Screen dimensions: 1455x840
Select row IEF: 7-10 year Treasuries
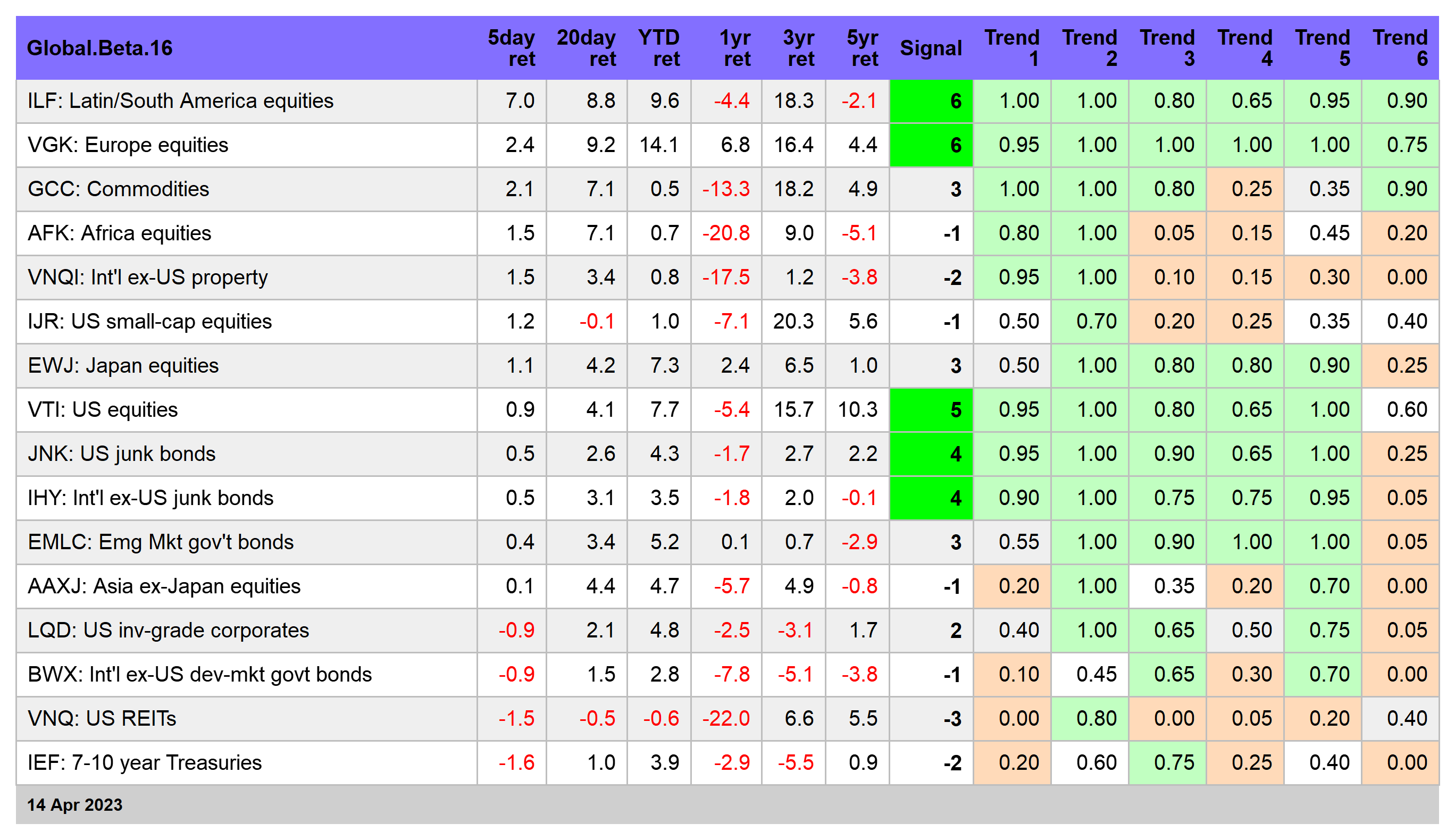pos(727,763)
